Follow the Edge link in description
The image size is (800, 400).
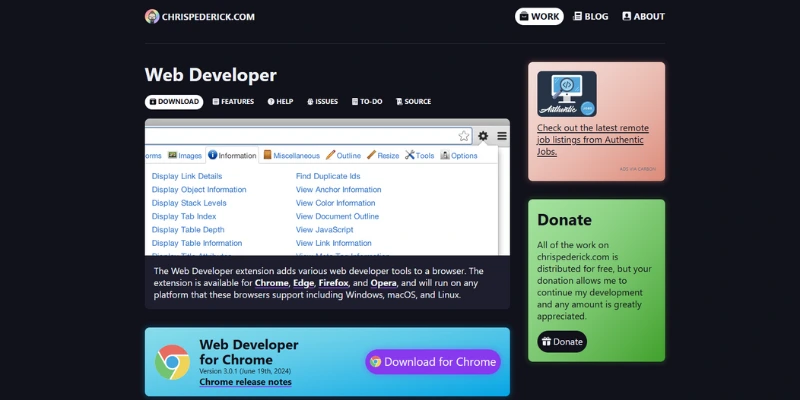pos(304,283)
